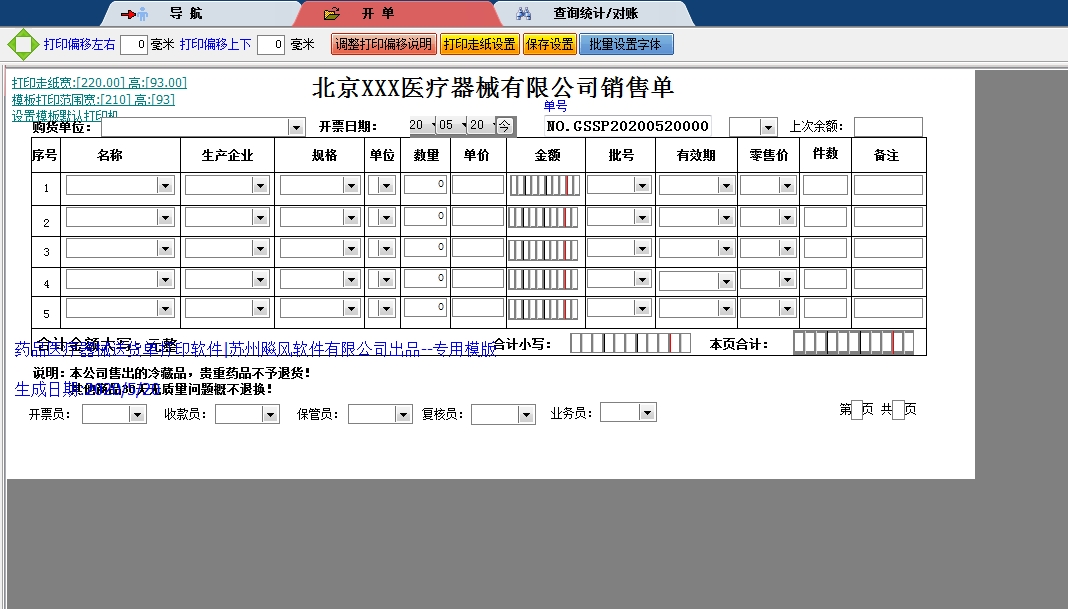The height and width of the screenshot is (609, 1068).
Task: Open the 开票员 dropdown
Action: pyautogui.click(x=137, y=412)
